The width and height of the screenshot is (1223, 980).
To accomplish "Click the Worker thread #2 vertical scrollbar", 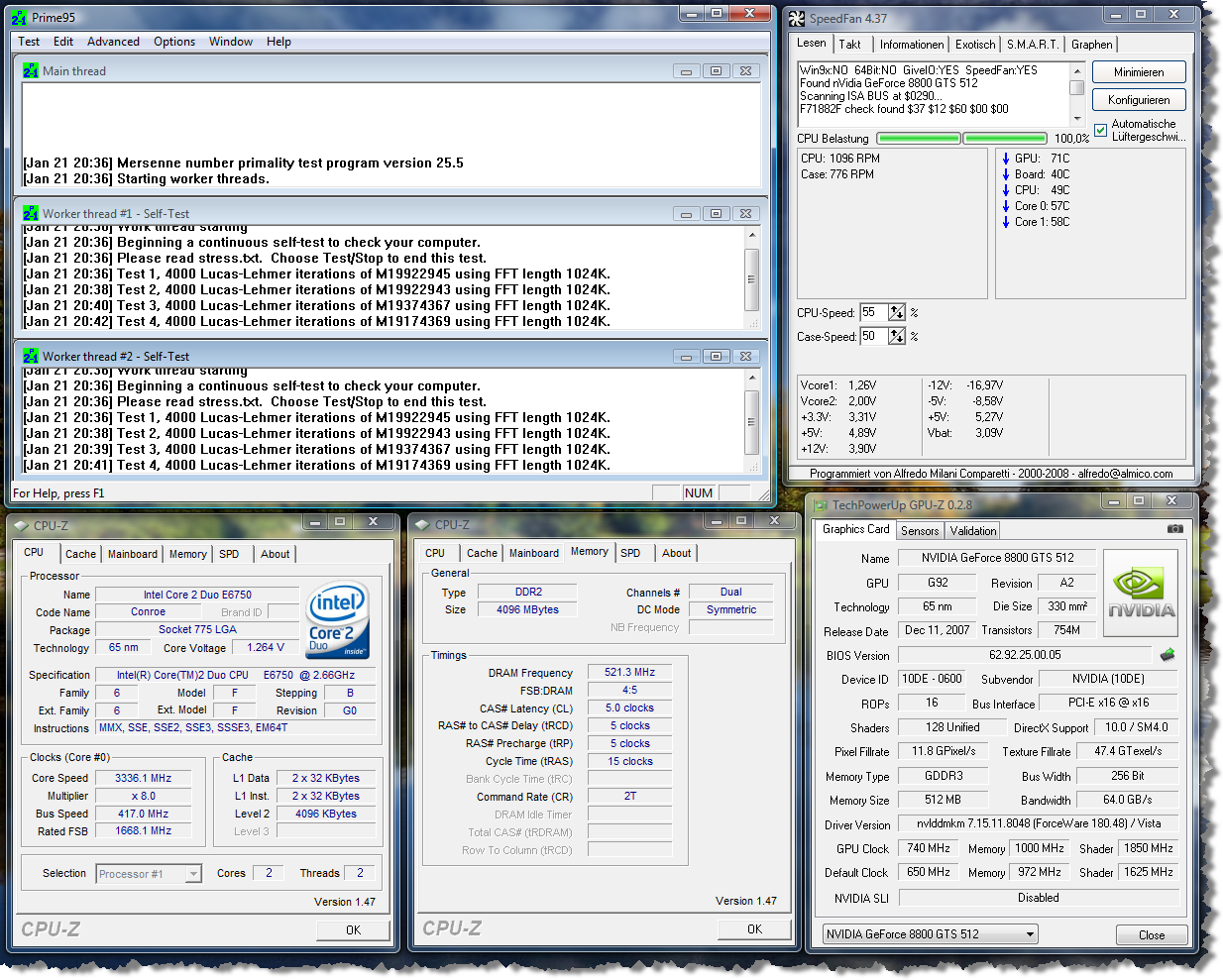I will point(752,421).
